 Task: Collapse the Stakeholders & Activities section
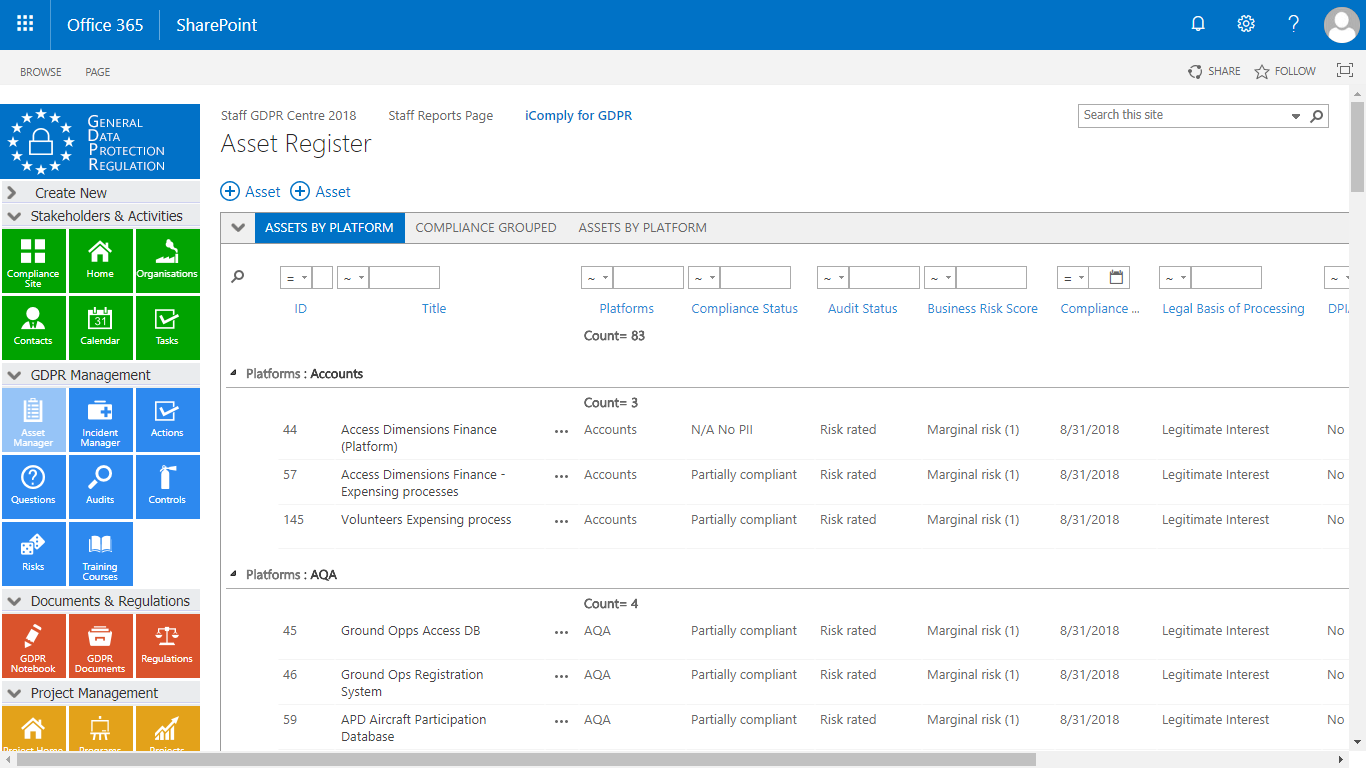14,216
